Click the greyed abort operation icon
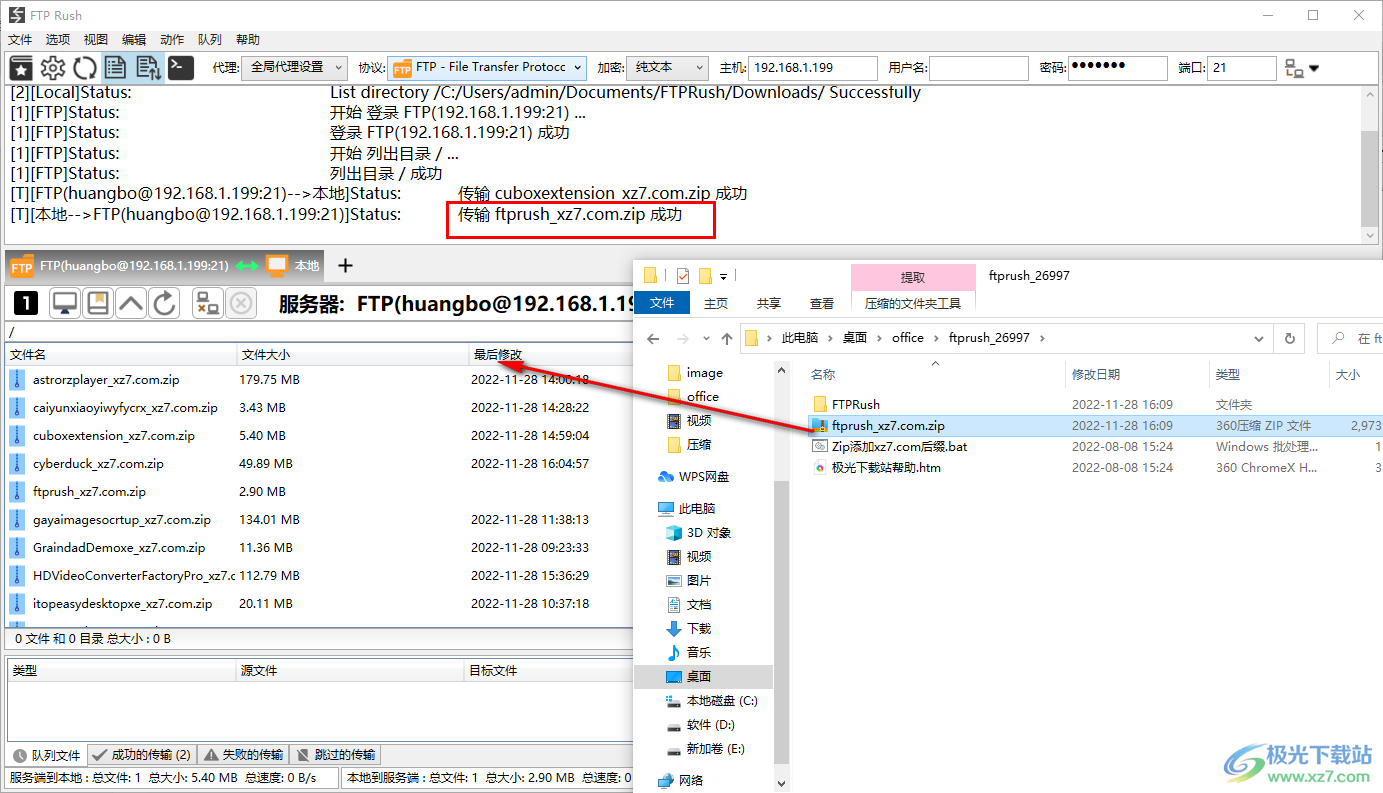 click(x=241, y=304)
